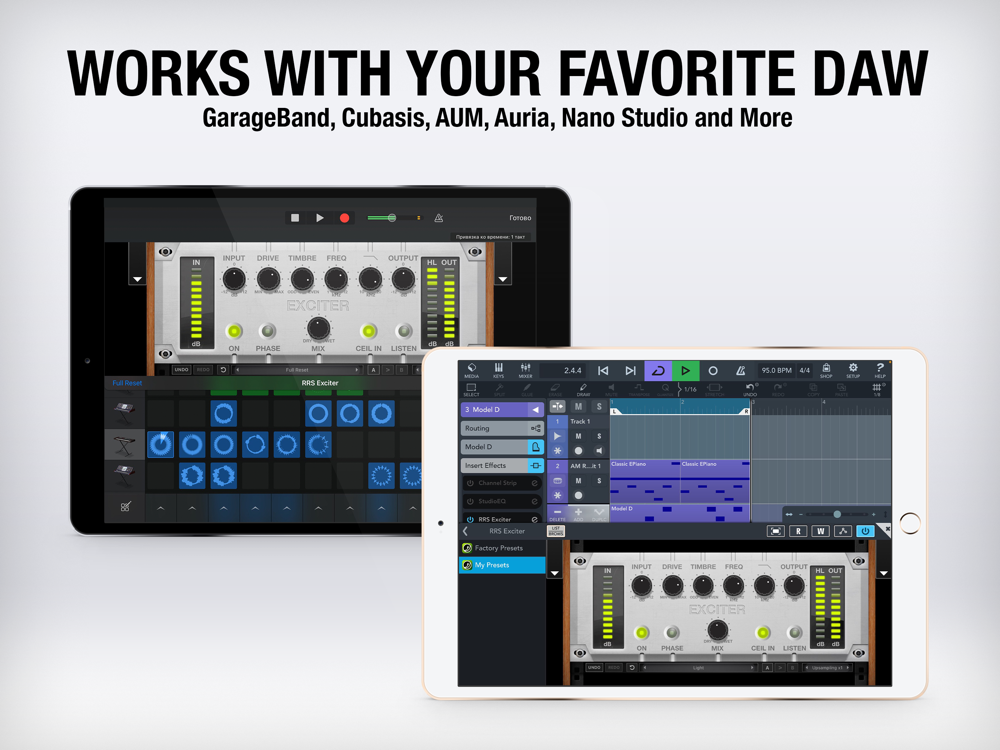Choose the Draw pencil tool in Cubasis

point(583,389)
